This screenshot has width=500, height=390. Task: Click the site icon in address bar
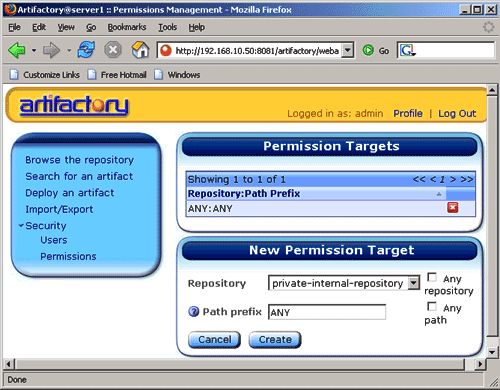(x=165, y=51)
